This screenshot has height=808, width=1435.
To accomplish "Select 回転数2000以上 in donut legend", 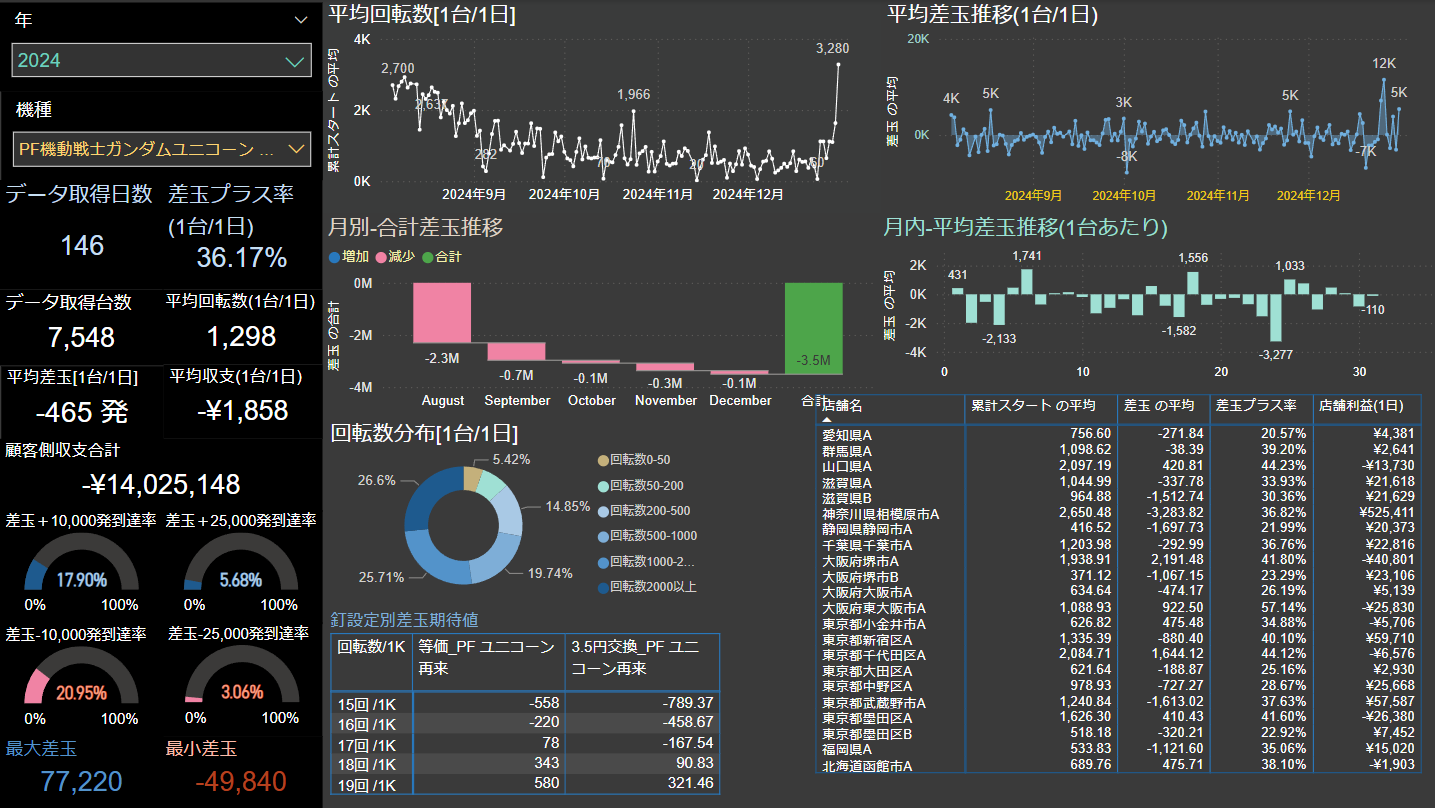I will coord(603,587).
